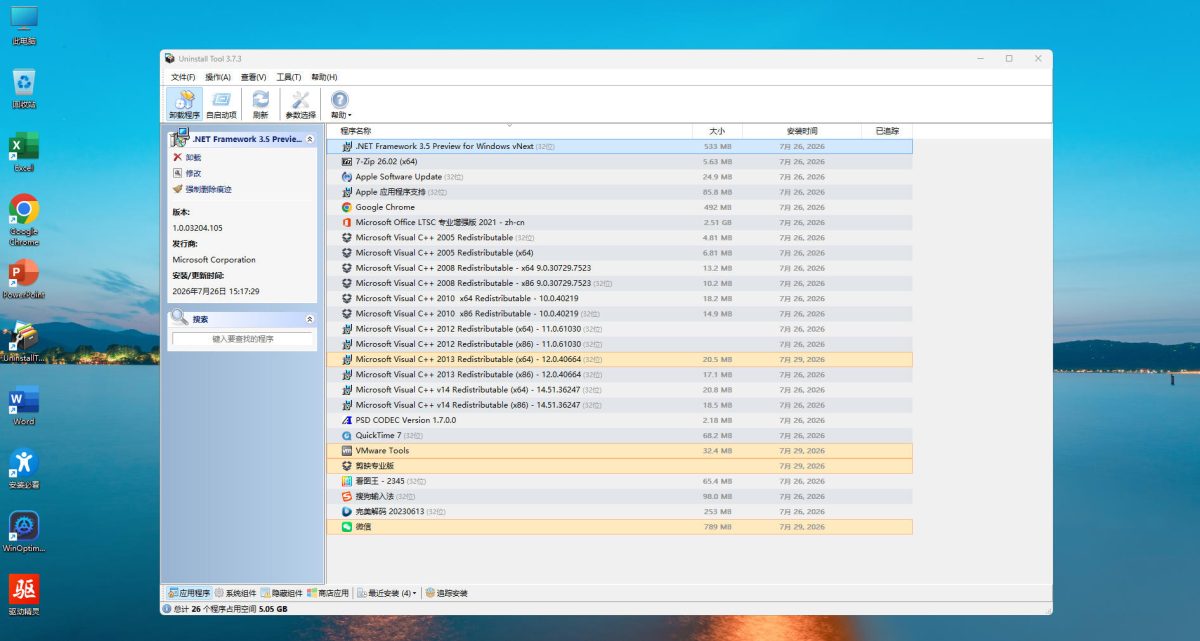Image resolution: width=1200 pixels, height=641 pixels.
Task: Select Visual C++ 2005 Redistributable (x64) row
Action: click(x=620, y=253)
